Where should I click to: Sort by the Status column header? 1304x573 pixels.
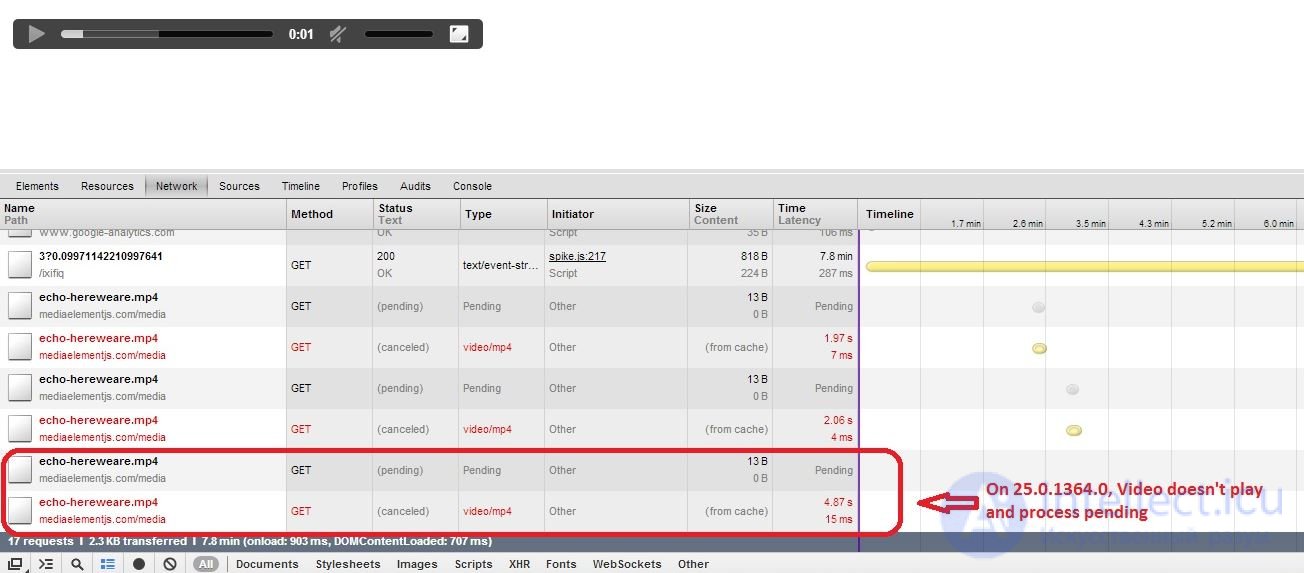click(x=416, y=214)
